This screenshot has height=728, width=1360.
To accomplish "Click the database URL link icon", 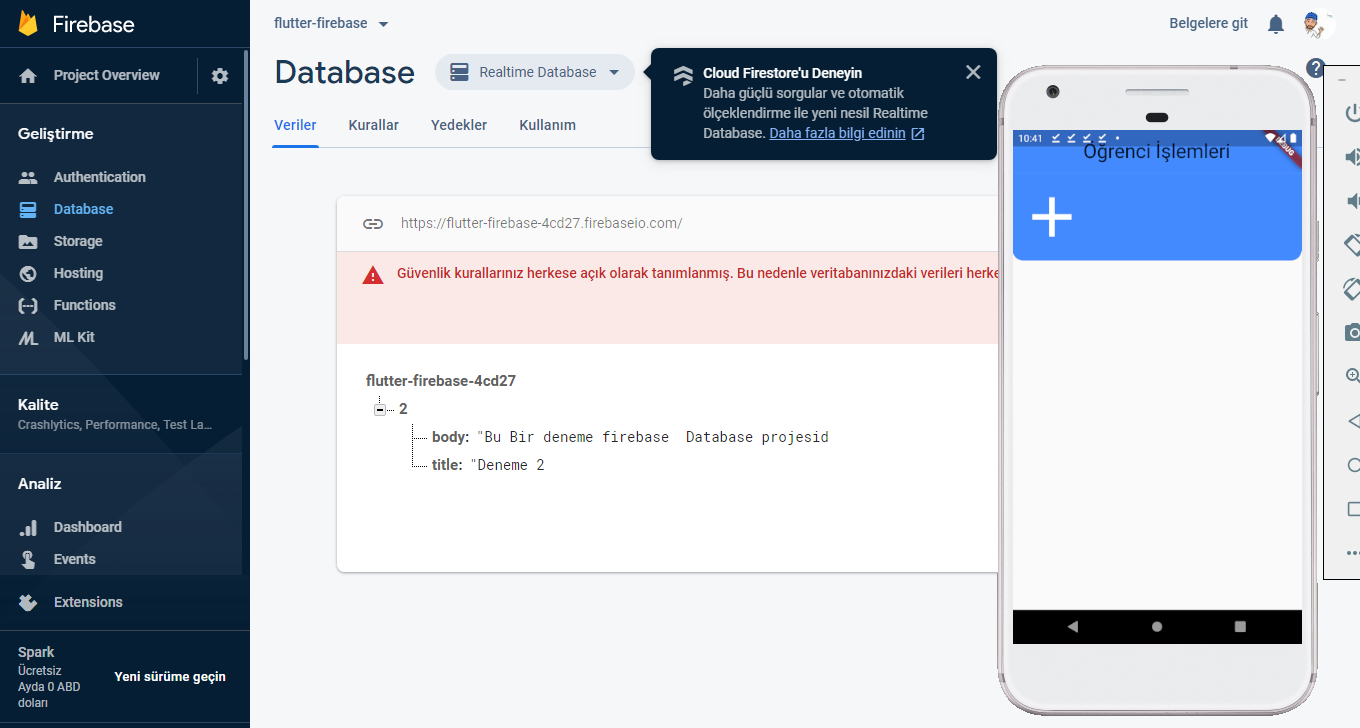I will [373, 224].
